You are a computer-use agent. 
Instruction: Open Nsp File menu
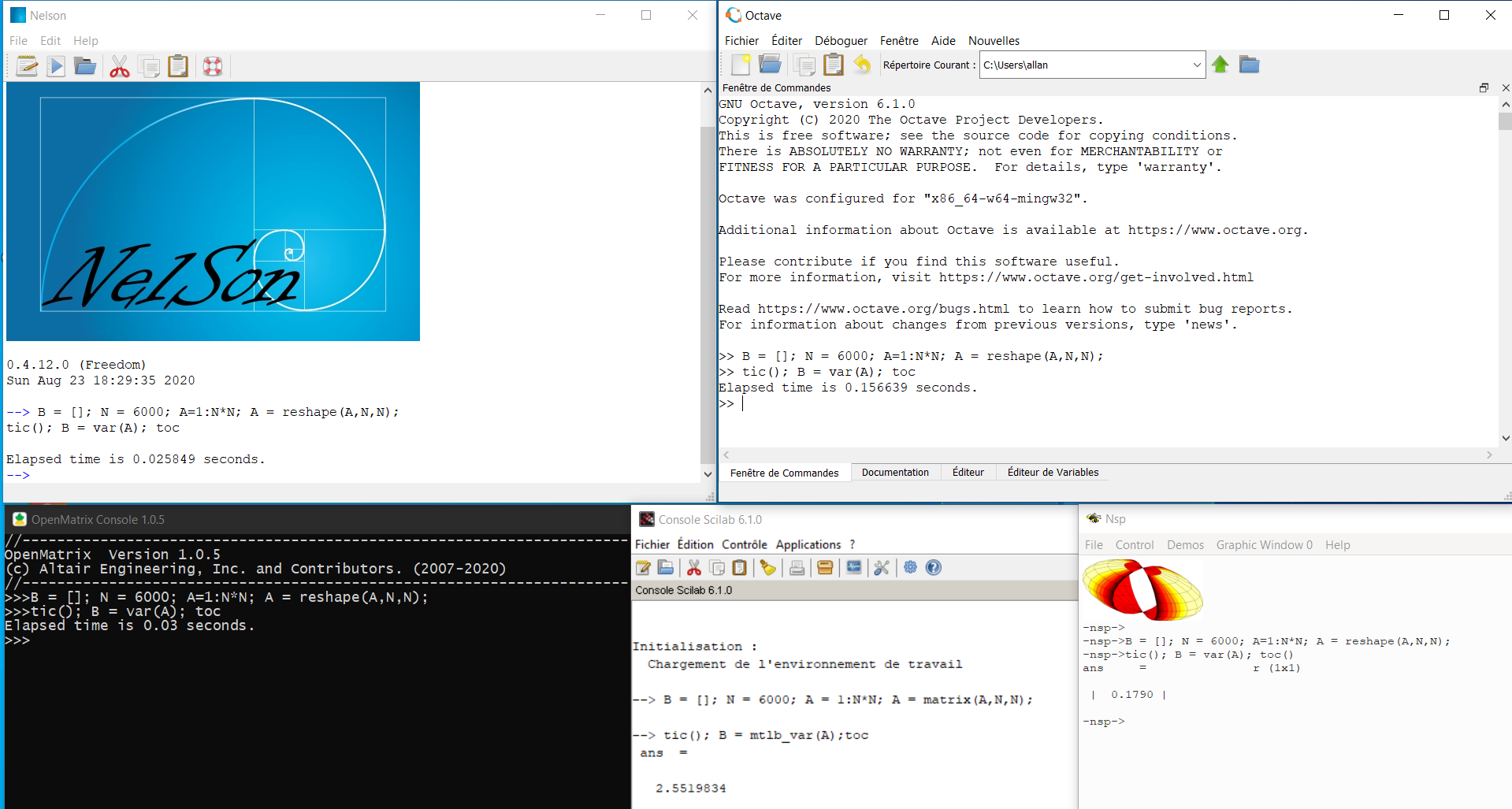(1094, 545)
